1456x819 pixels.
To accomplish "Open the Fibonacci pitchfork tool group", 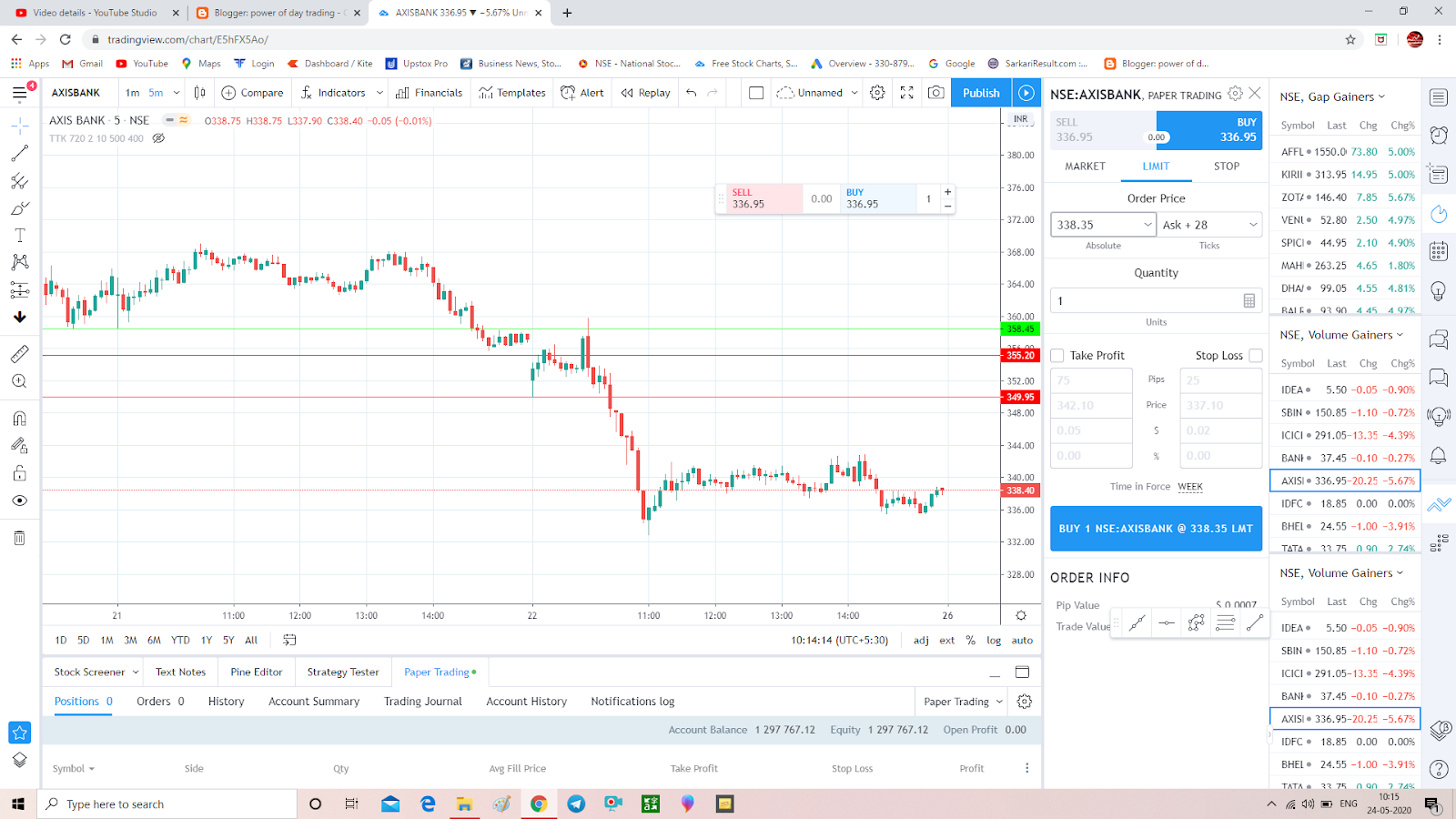I will [x=19, y=180].
